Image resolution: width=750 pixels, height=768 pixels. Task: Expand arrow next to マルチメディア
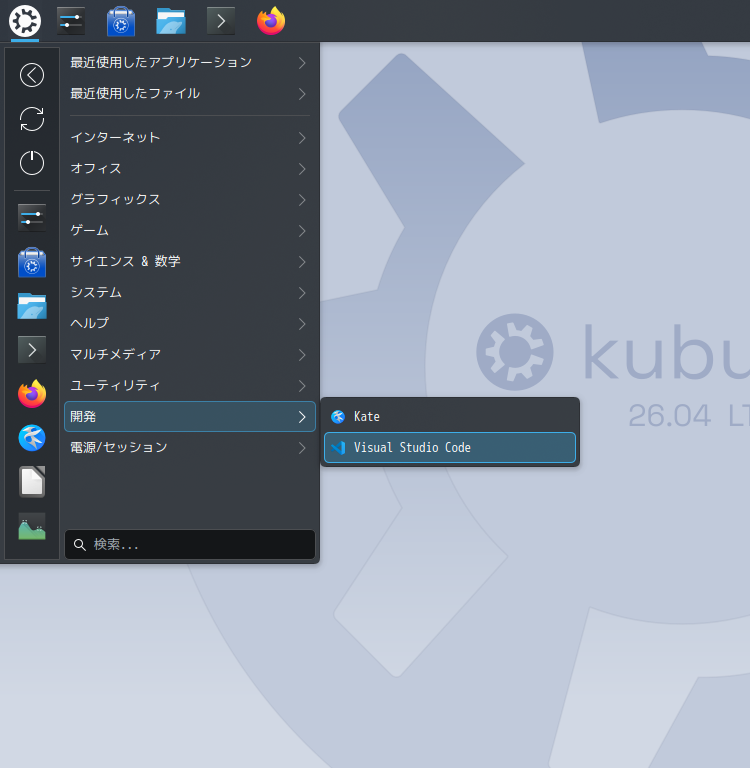302,355
